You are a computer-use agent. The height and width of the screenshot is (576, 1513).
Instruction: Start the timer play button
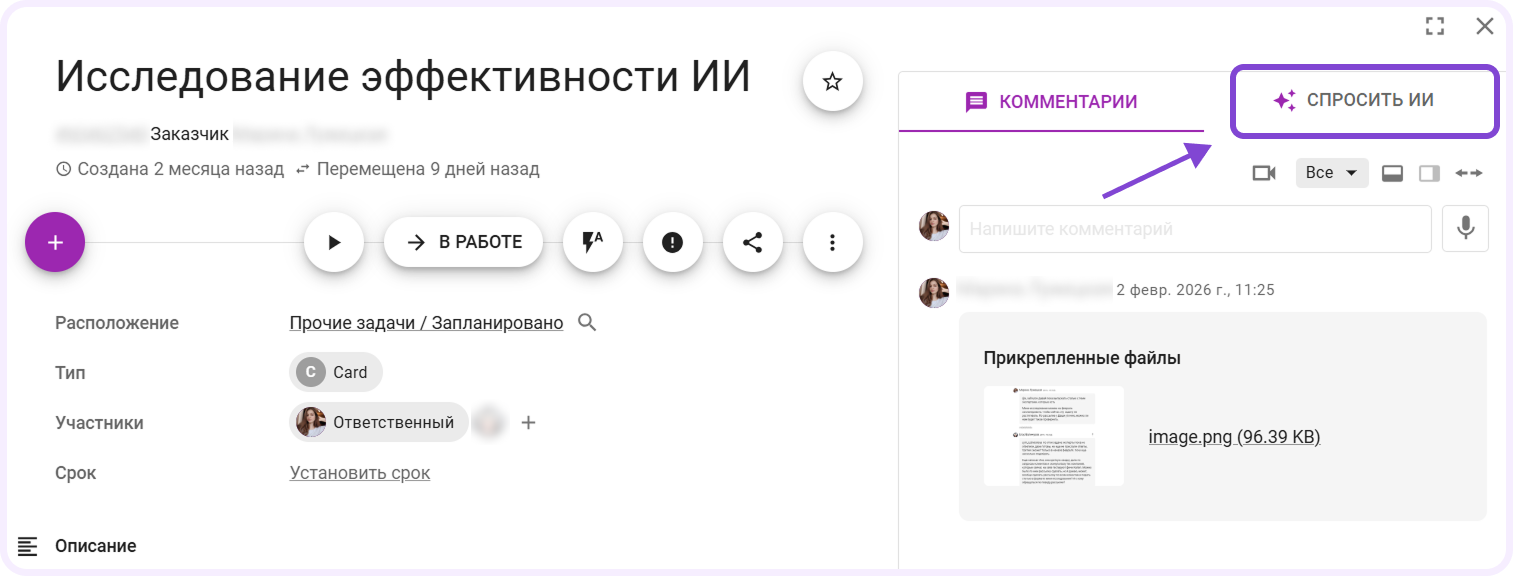(x=334, y=242)
